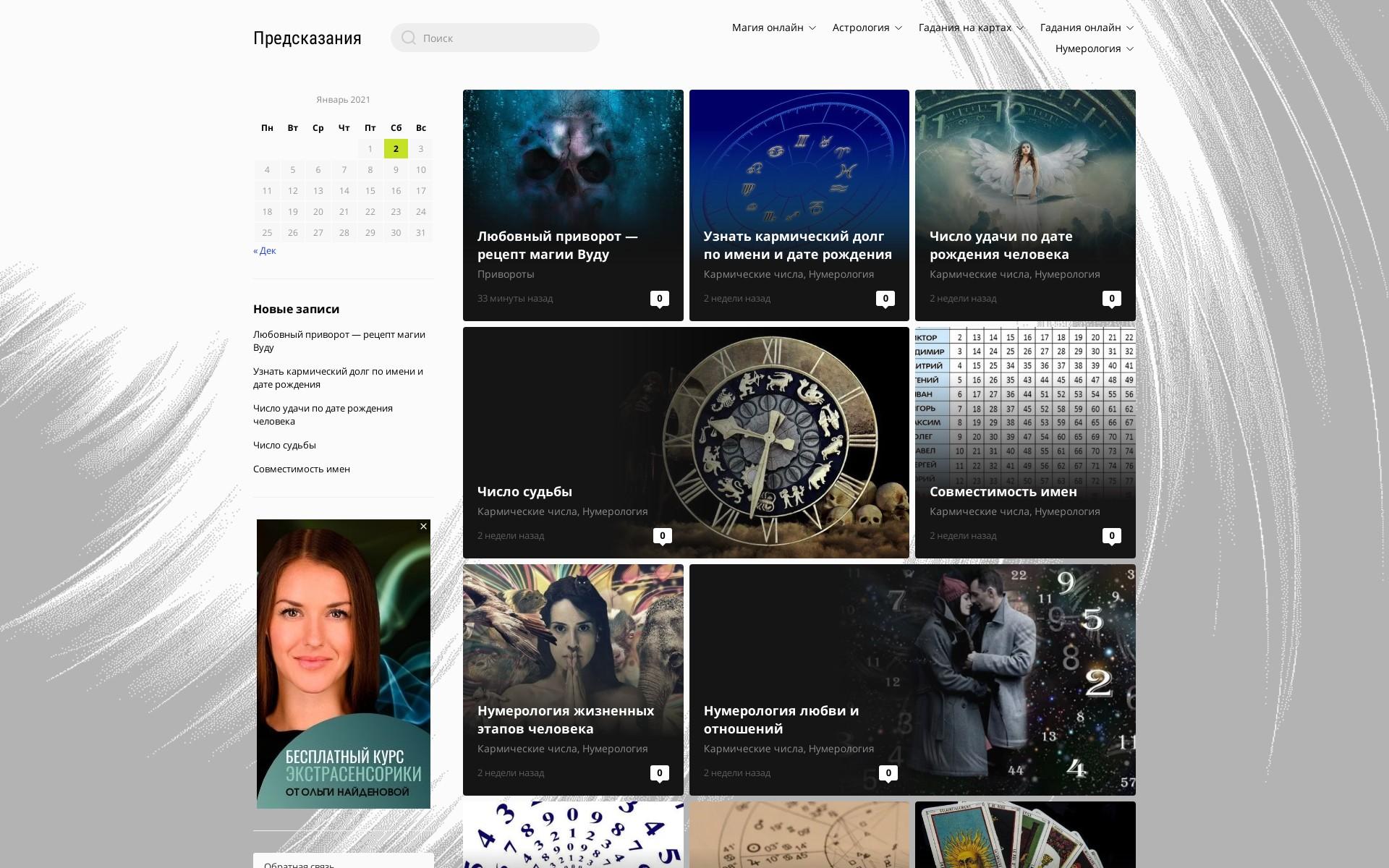
Task: Open comments of Нумерология жизненных этапов
Action: coord(659,773)
